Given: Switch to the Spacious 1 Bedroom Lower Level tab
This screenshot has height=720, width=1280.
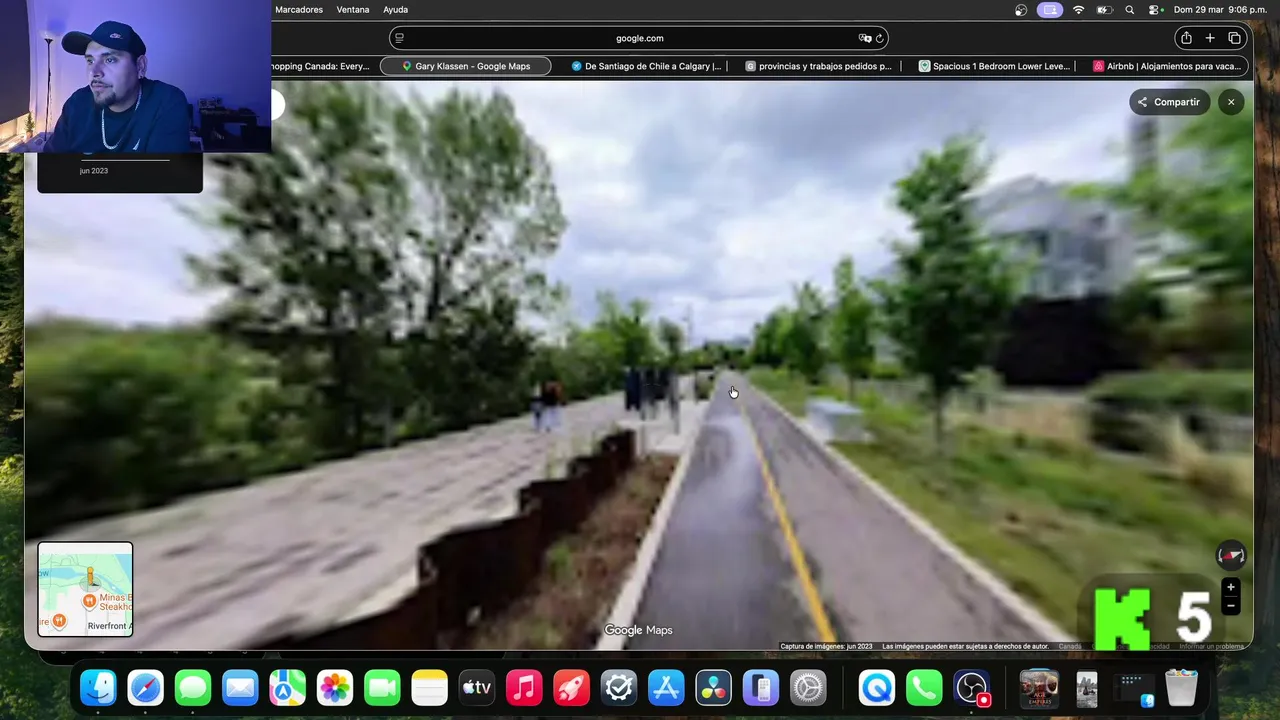Looking at the screenshot, I should [994, 66].
